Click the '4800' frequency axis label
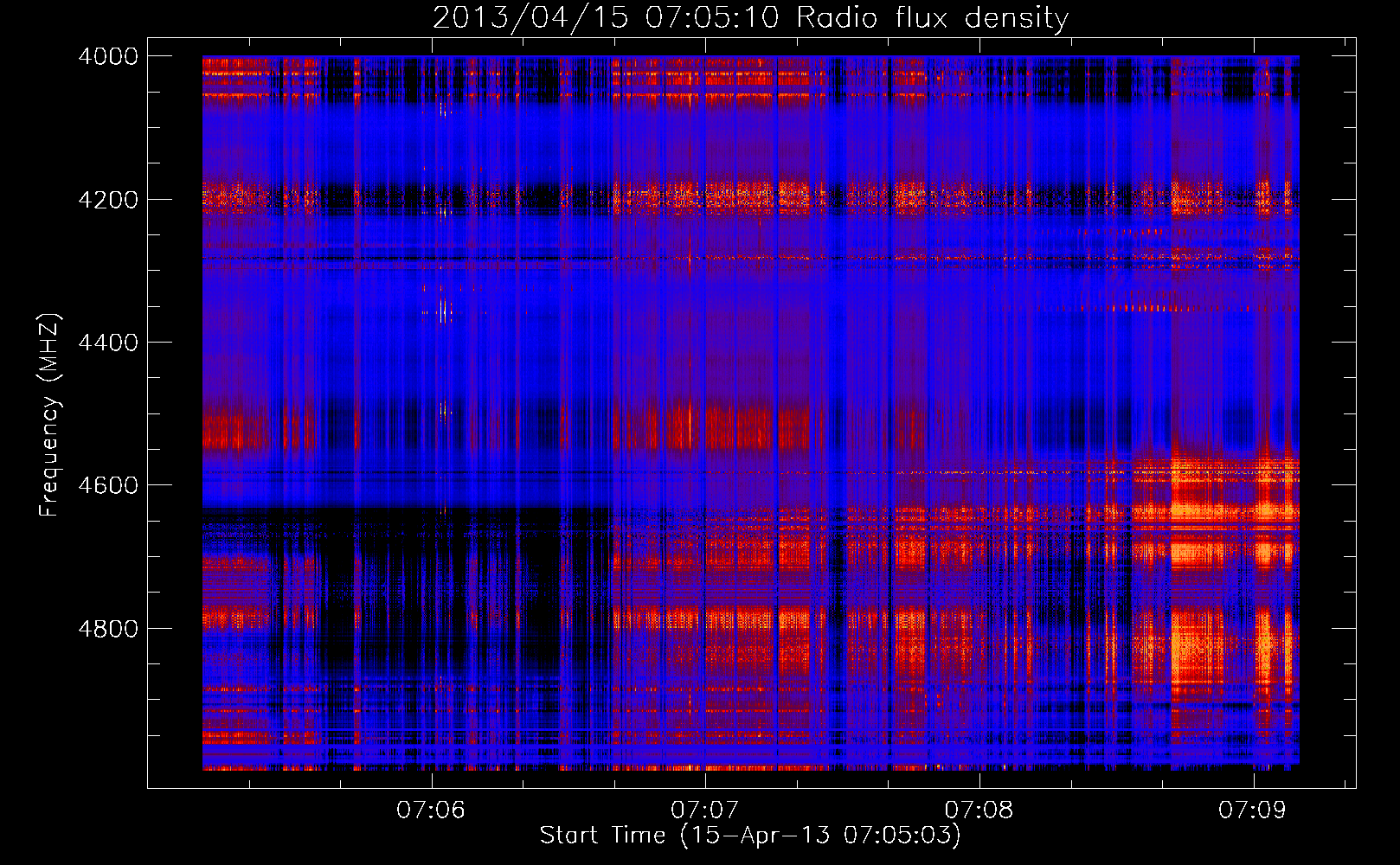Image resolution: width=1400 pixels, height=865 pixels. [108, 629]
